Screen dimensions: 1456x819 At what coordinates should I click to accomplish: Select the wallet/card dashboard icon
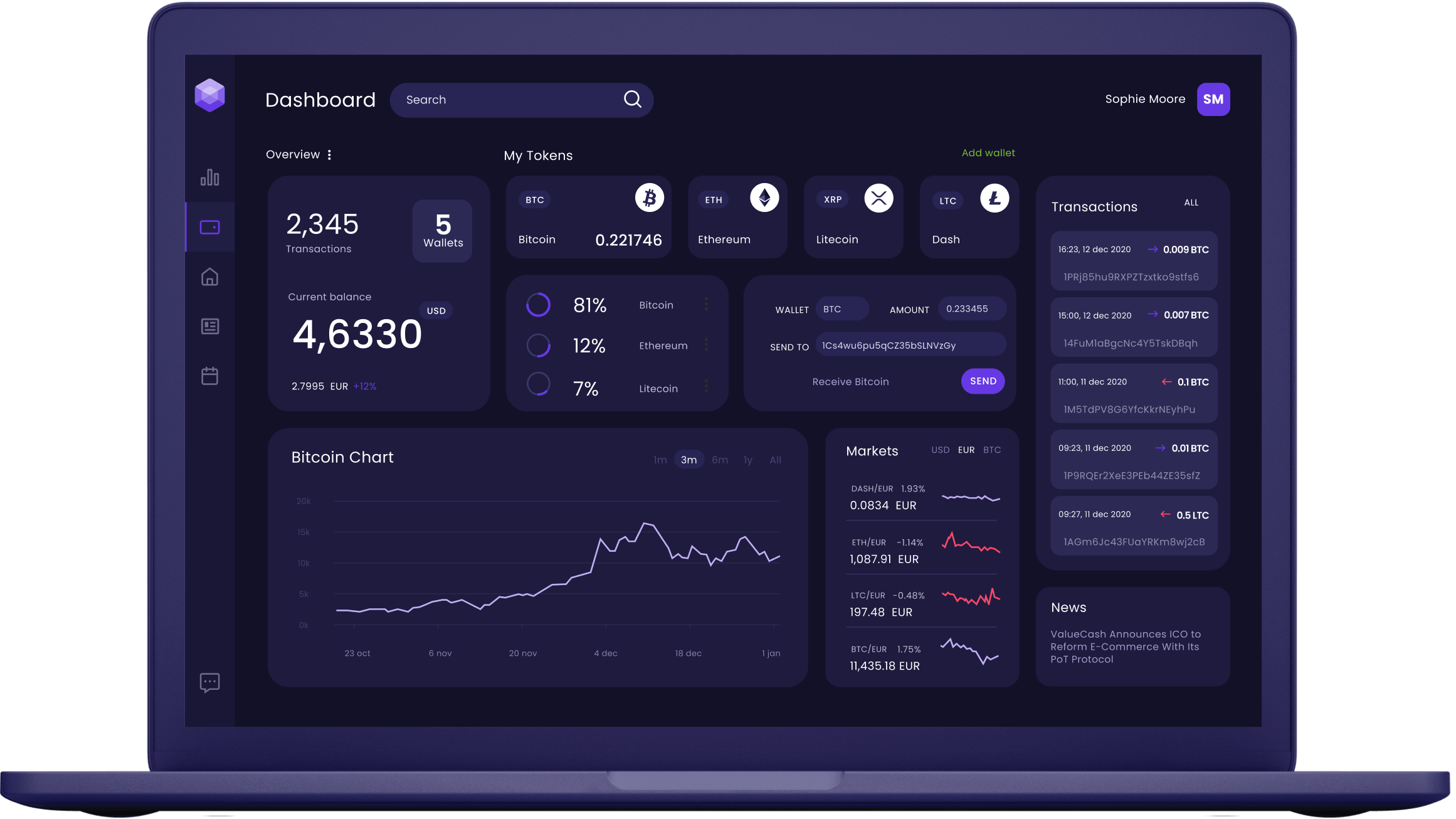[x=210, y=227]
